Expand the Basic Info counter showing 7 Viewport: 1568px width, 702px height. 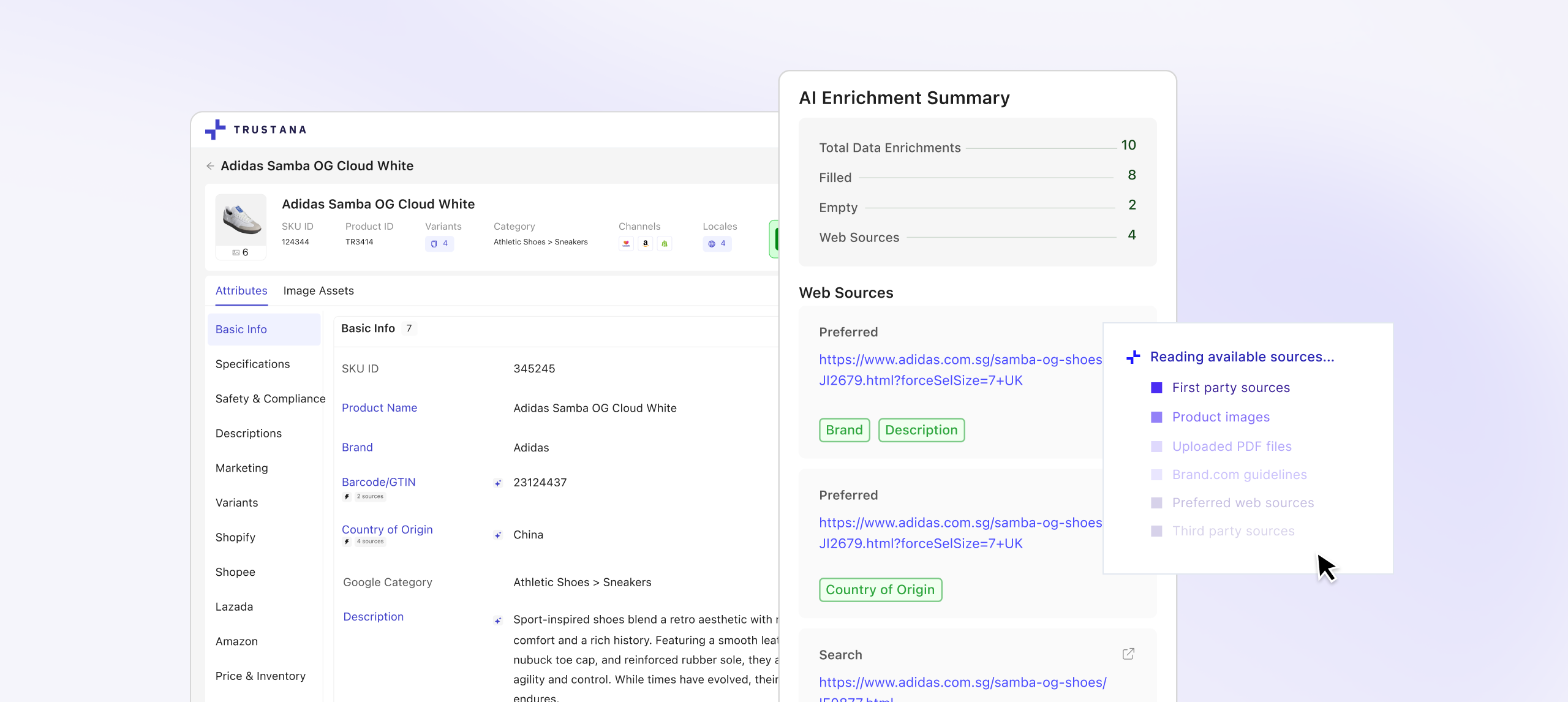tap(409, 328)
